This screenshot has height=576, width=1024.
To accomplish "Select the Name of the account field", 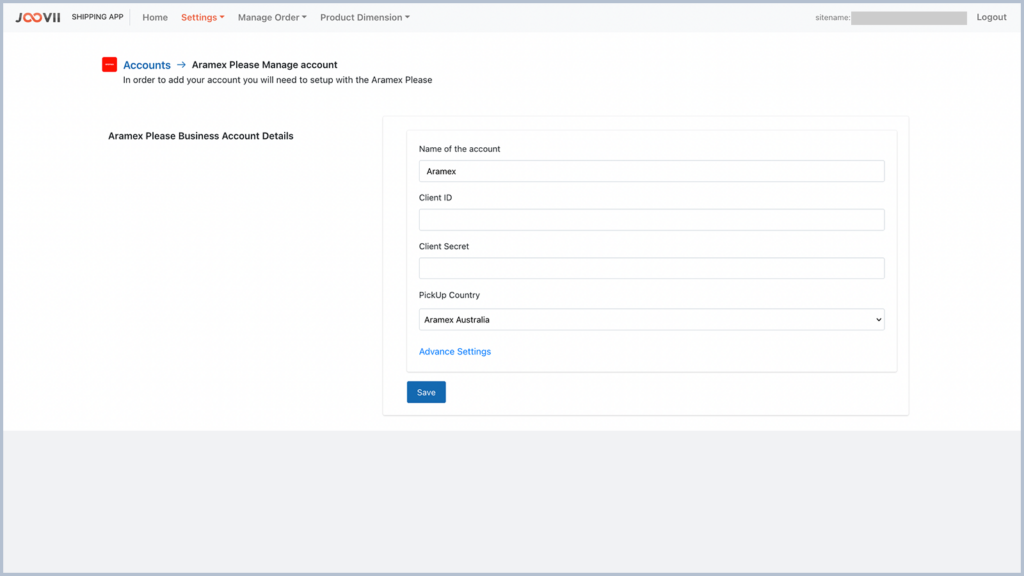I will [651, 170].
